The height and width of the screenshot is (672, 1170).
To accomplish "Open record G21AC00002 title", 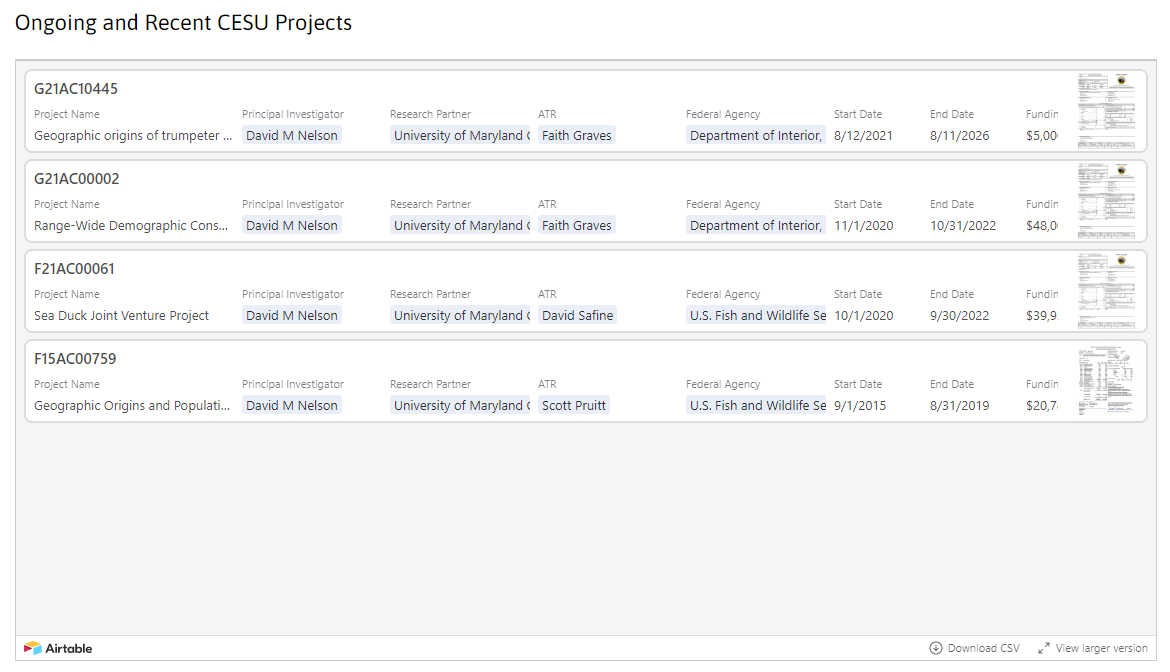I will click(77, 179).
